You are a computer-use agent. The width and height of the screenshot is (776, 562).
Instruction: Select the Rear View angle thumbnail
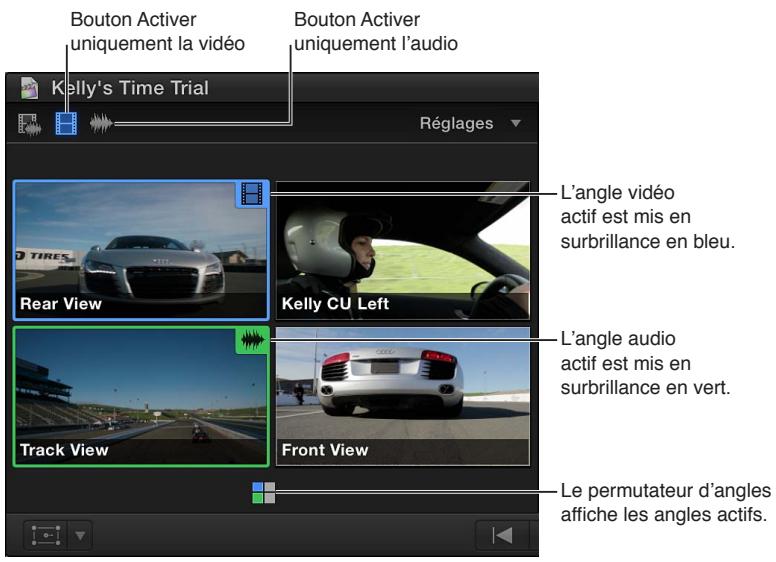[141, 250]
